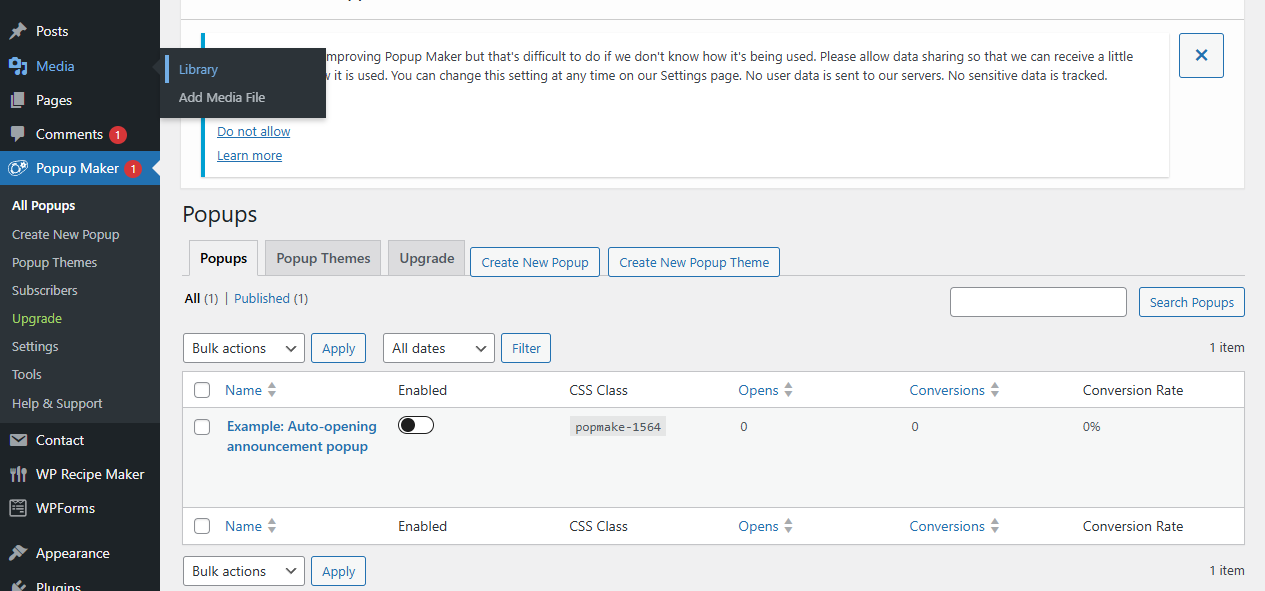The height and width of the screenshot is (591, 1265).
Task: Open the bottom Bulk actions dropdown
Action: tap(244, 571)
